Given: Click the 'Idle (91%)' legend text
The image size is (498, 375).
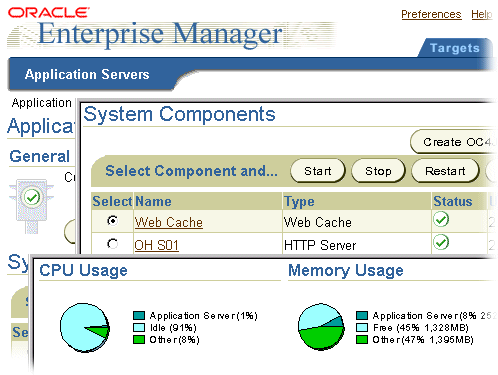Looking at the screenshot, I should click(173, 328).
